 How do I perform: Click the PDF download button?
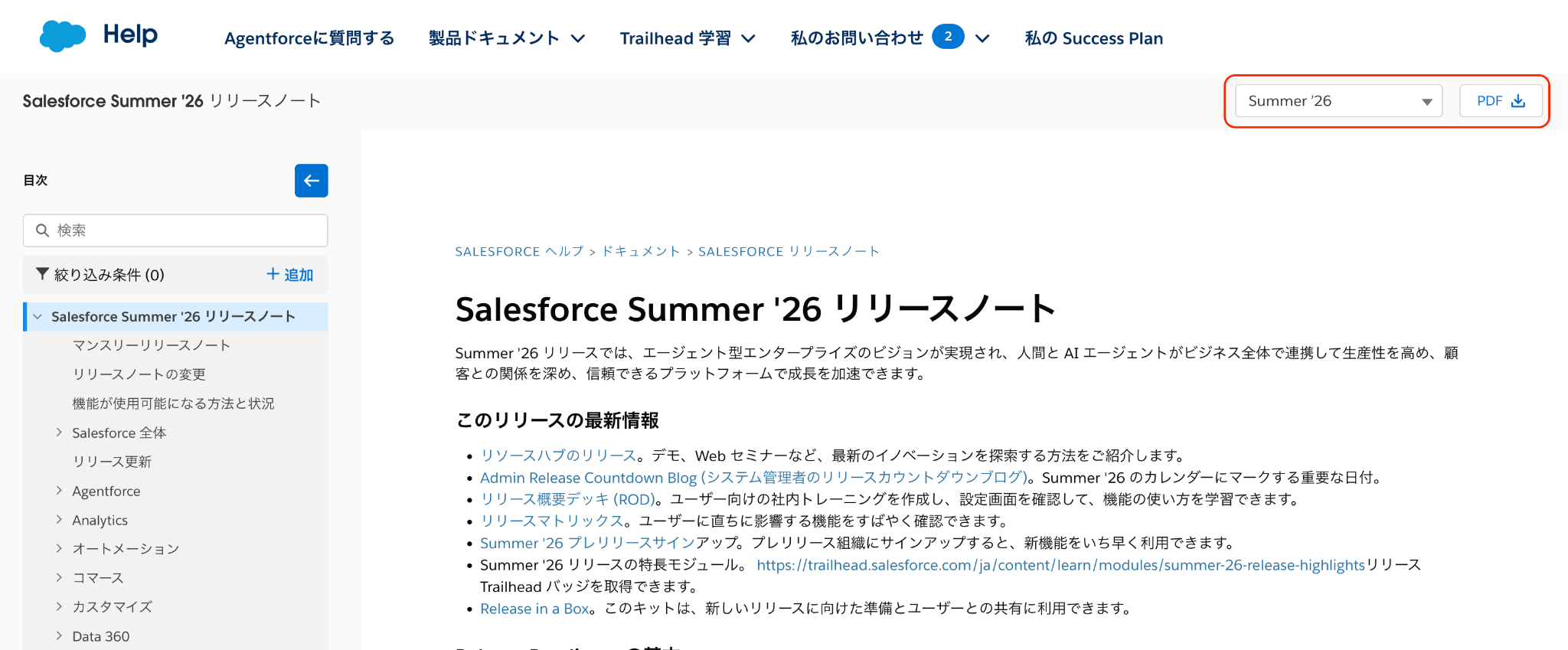1501,101
